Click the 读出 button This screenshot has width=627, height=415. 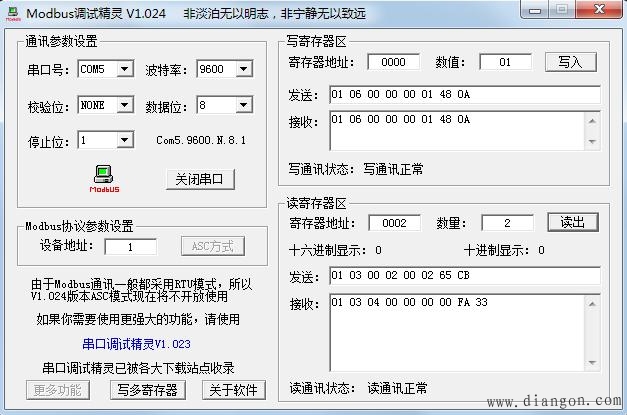coord(573,222)
